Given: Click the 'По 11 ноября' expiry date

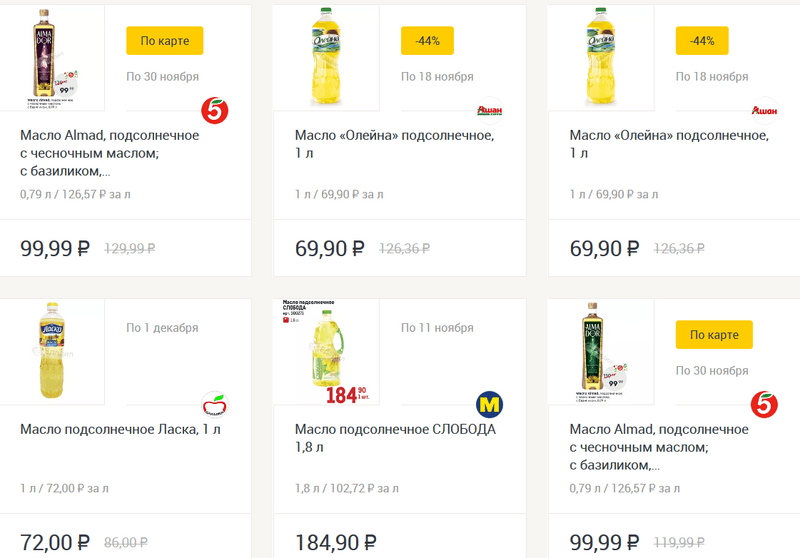Looking at the screenshot, I should tap(437, 328).
